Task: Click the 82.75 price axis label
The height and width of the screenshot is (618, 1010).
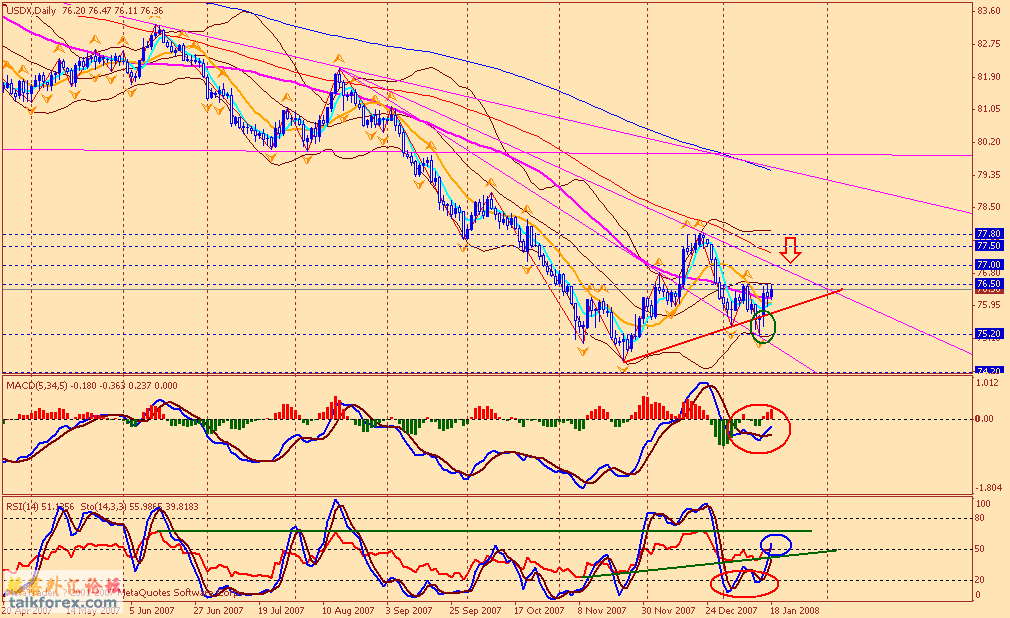Action: click(x=989, y=44)
